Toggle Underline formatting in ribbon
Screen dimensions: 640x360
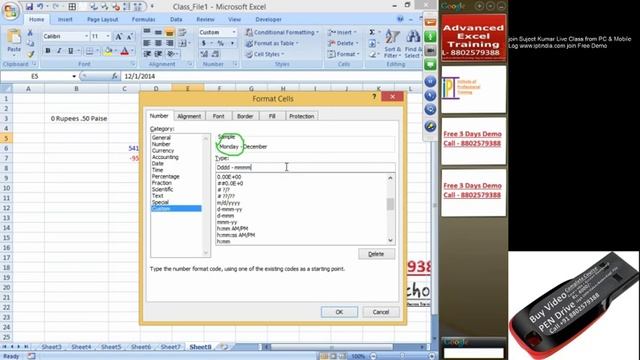71,51
